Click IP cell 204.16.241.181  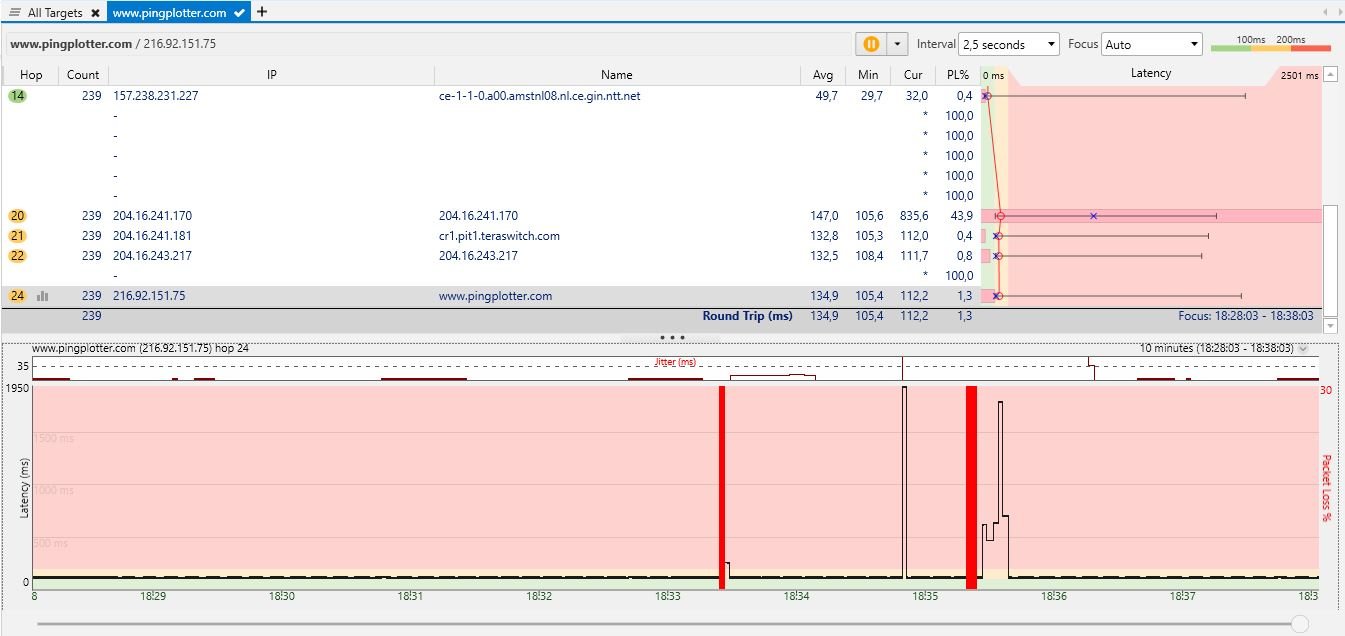152,236
